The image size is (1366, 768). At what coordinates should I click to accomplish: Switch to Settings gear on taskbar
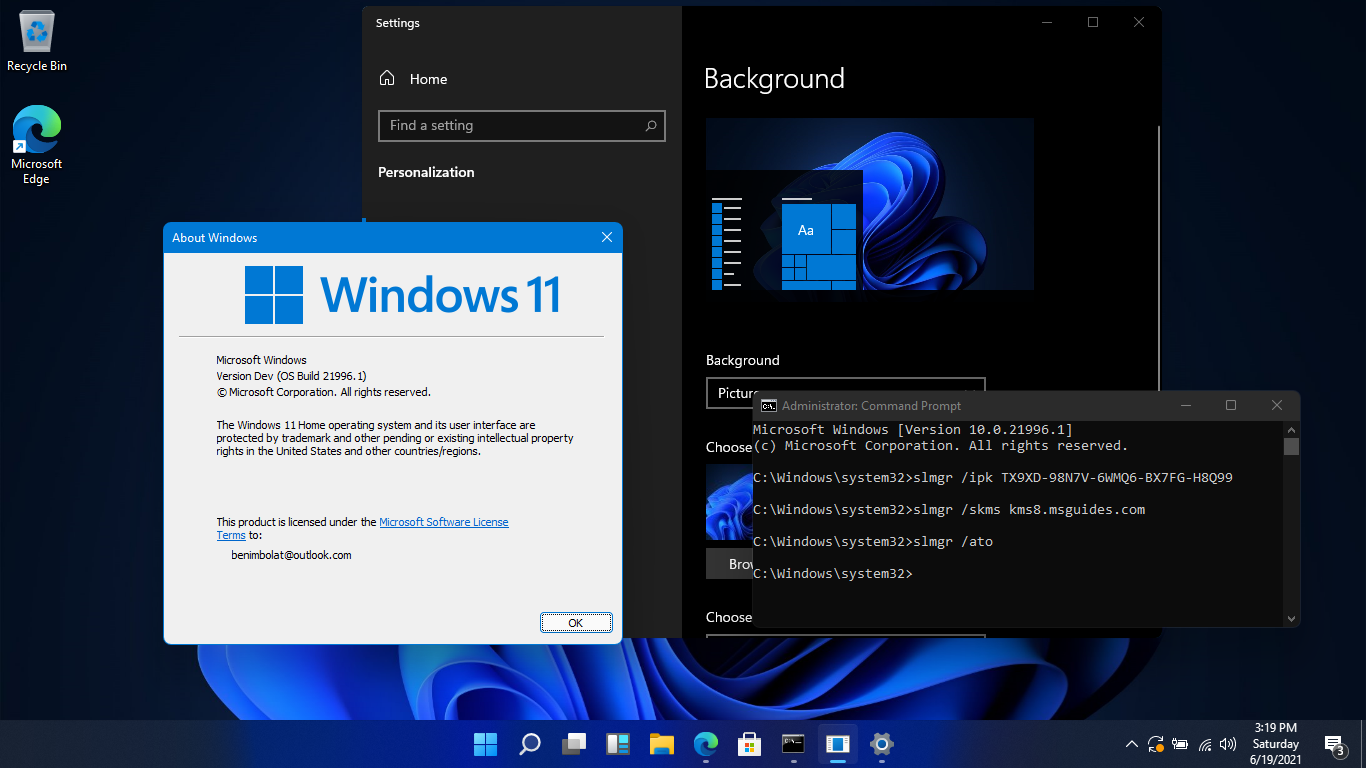click(x=881, y=744)
